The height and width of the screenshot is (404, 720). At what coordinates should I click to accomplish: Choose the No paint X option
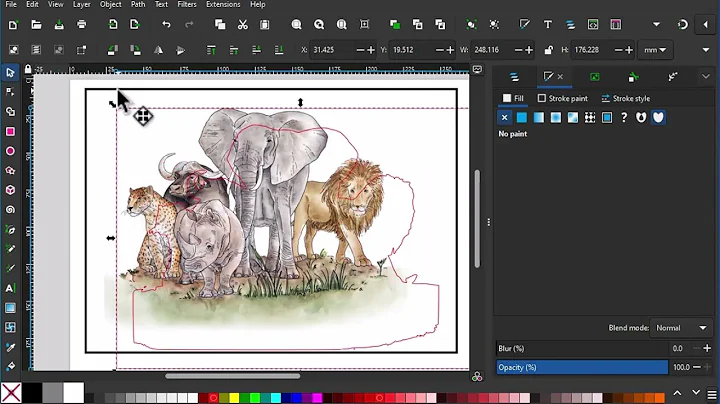pos(504,118)
